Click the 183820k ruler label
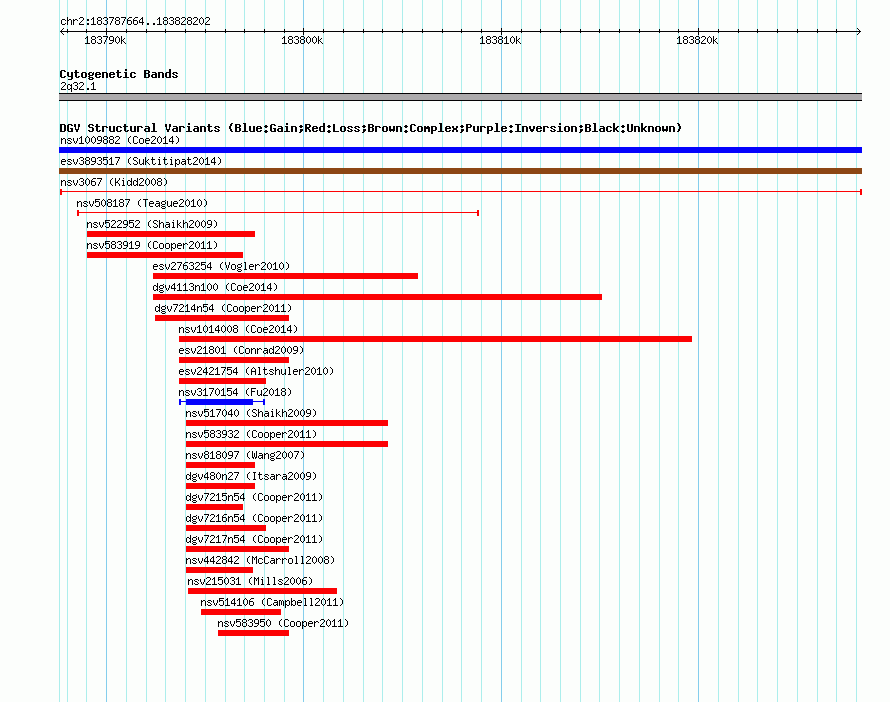 [697, 40]
